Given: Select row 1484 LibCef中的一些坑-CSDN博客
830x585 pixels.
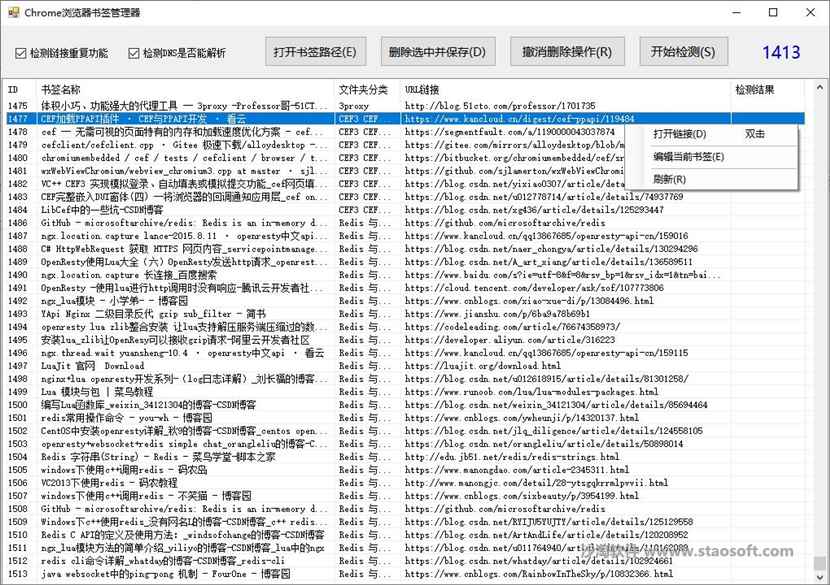Looking at the screenshot, I should pyautogui.click(x=404, y=210).
